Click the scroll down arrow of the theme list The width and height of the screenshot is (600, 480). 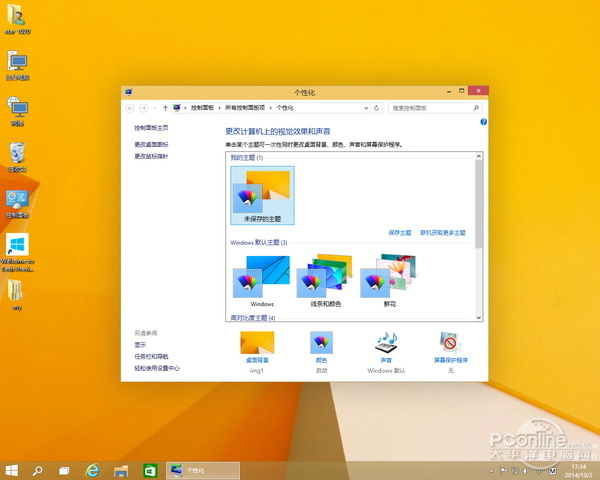[479, 317]
